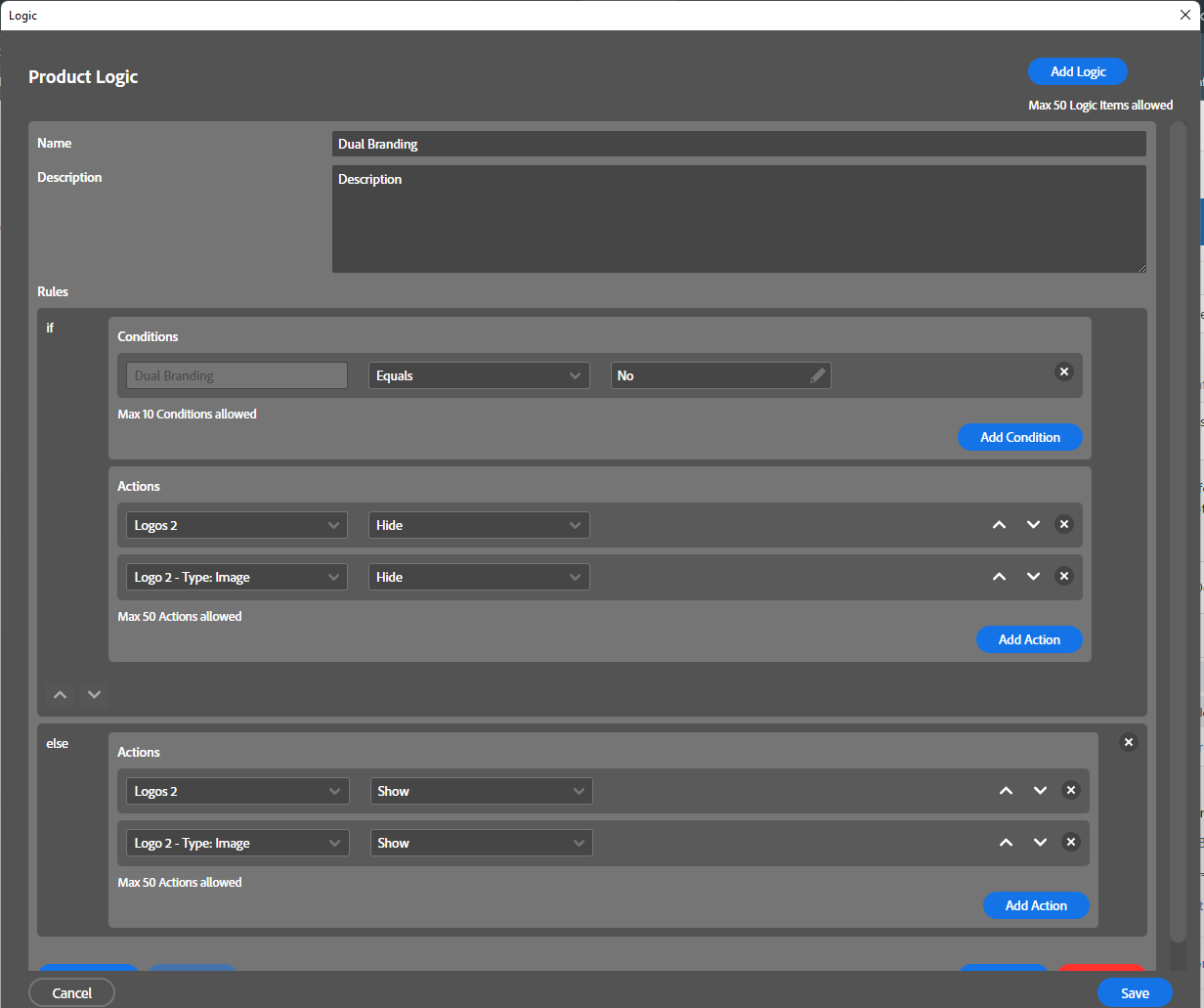Click Add Action in the else block
The width and height of the screenshot is (1204, 1008).
pyautogui.click(x=1036, y=905)
